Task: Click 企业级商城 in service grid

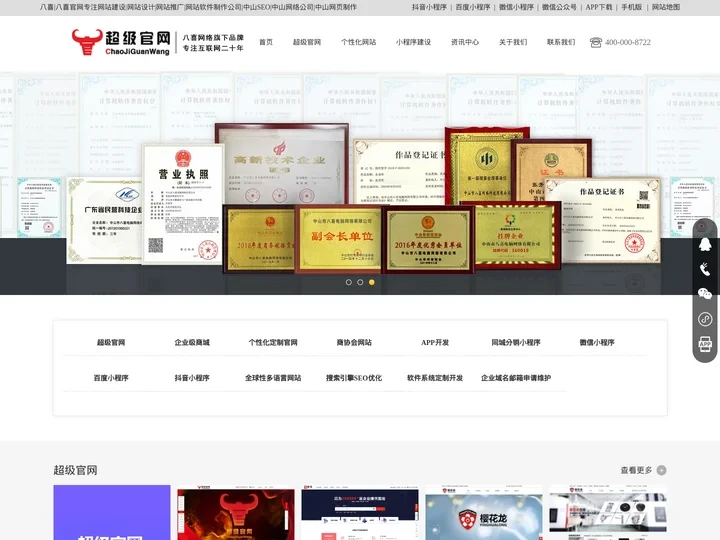Action: tap(192, 342)
